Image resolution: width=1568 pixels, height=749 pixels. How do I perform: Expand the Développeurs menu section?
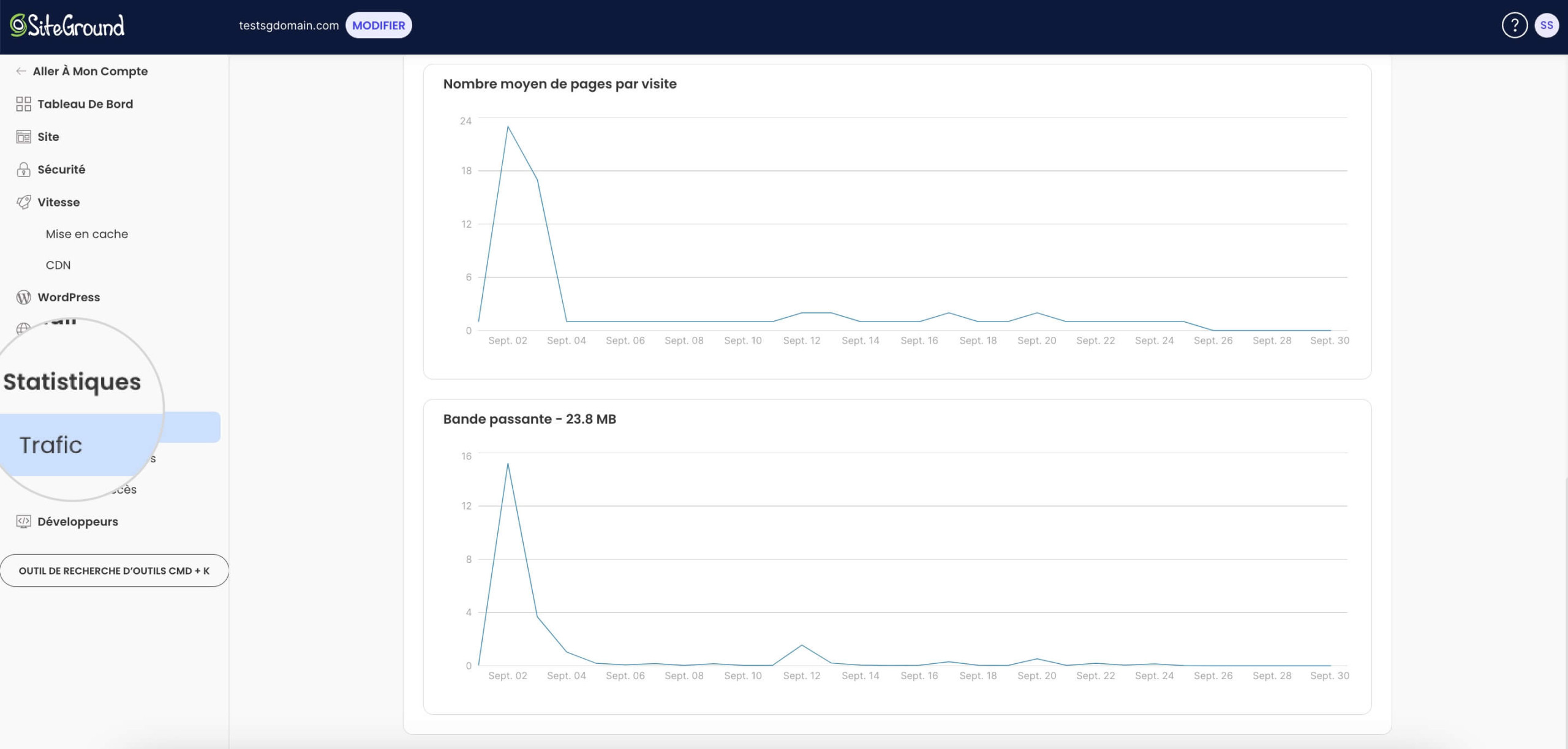pos(78,522)
